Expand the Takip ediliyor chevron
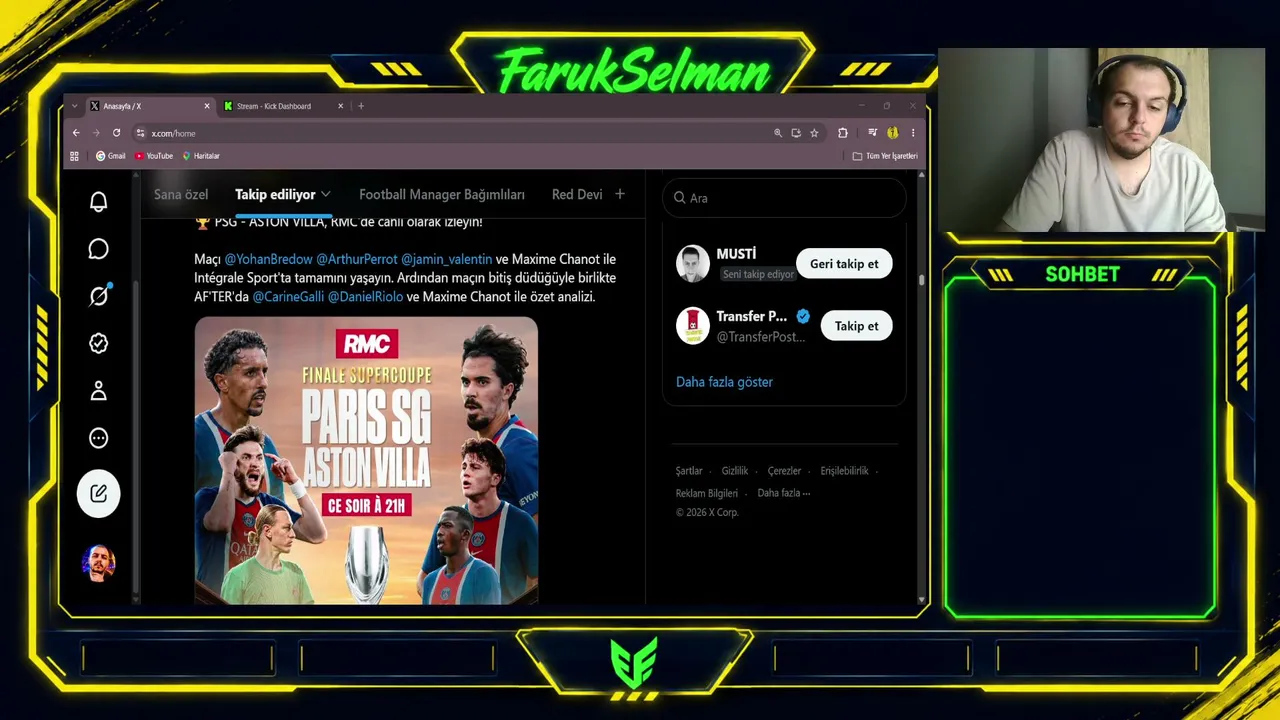The image size is (1280, 720). tap(326, 194)
